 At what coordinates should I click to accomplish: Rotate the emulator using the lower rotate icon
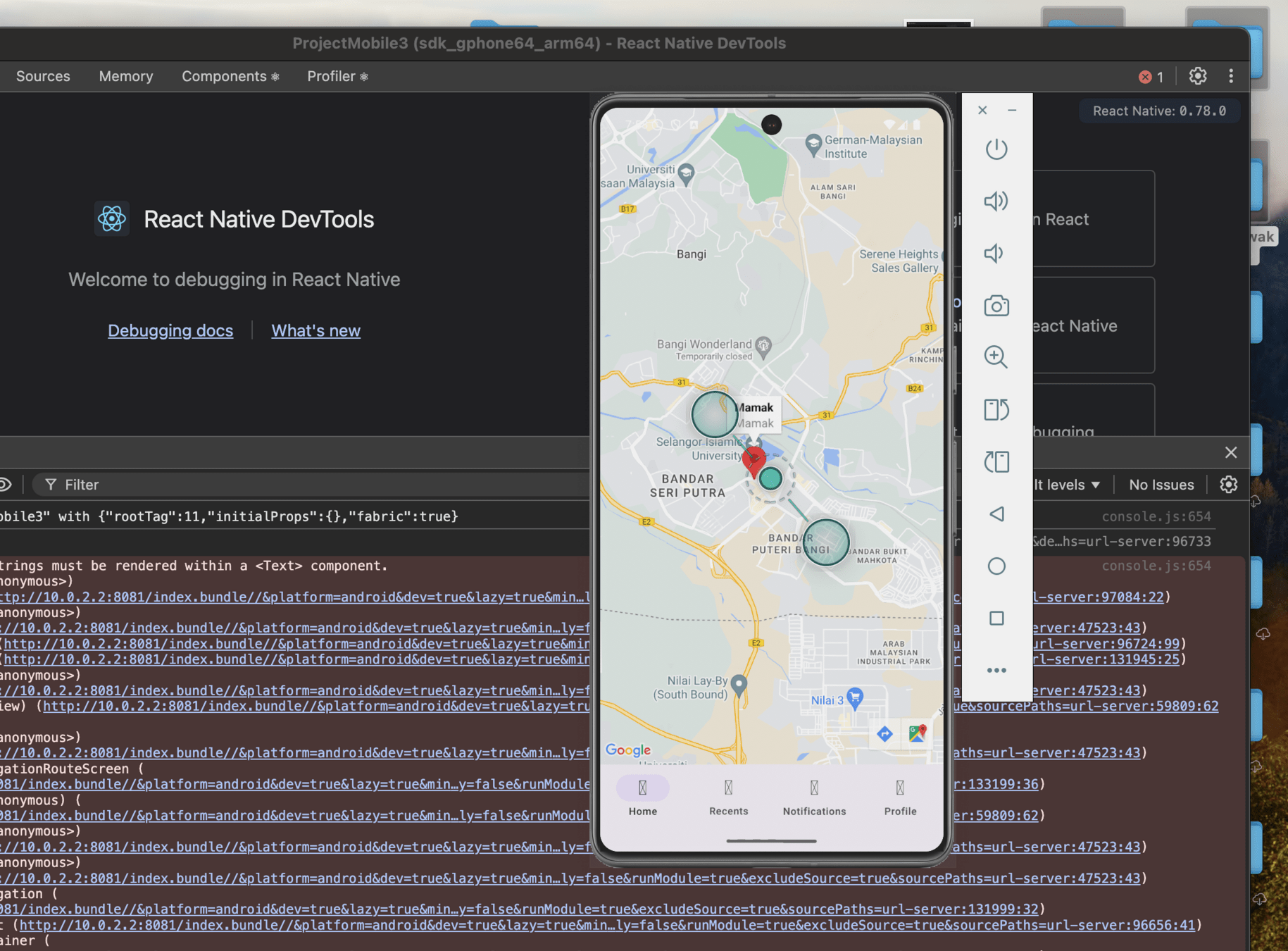[996, 461]
